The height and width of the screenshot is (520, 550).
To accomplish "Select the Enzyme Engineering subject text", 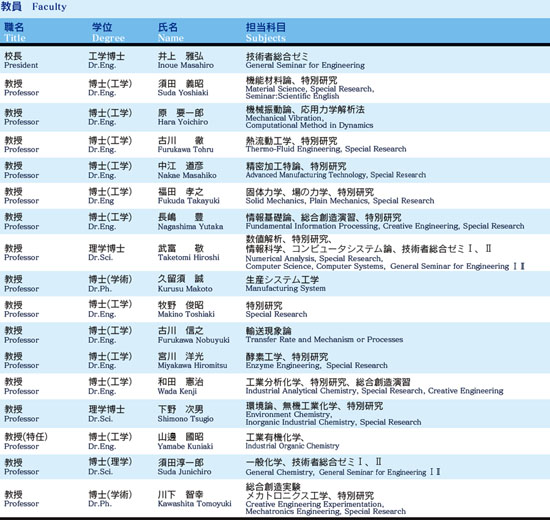I will pos(282,365).
